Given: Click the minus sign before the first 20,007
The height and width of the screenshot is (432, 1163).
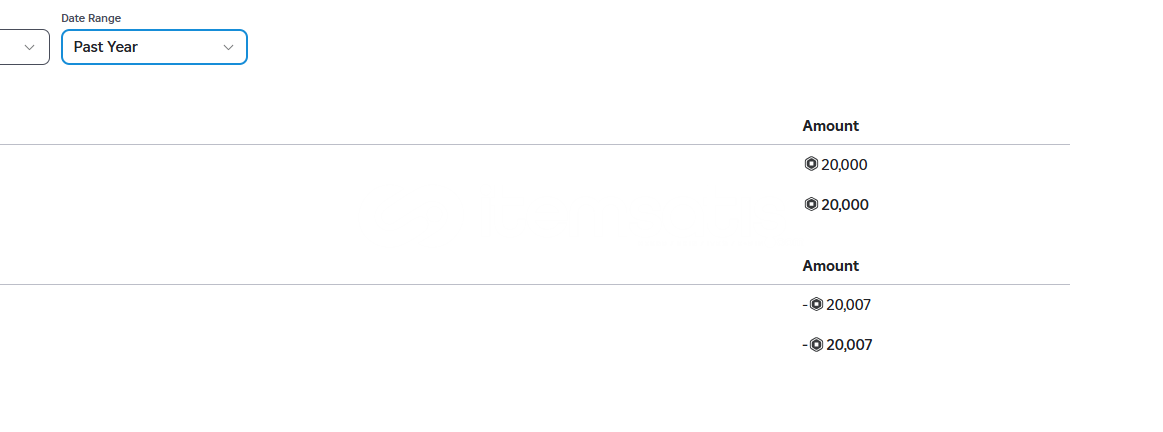Looking at the screenshot, I should (805, 305).
